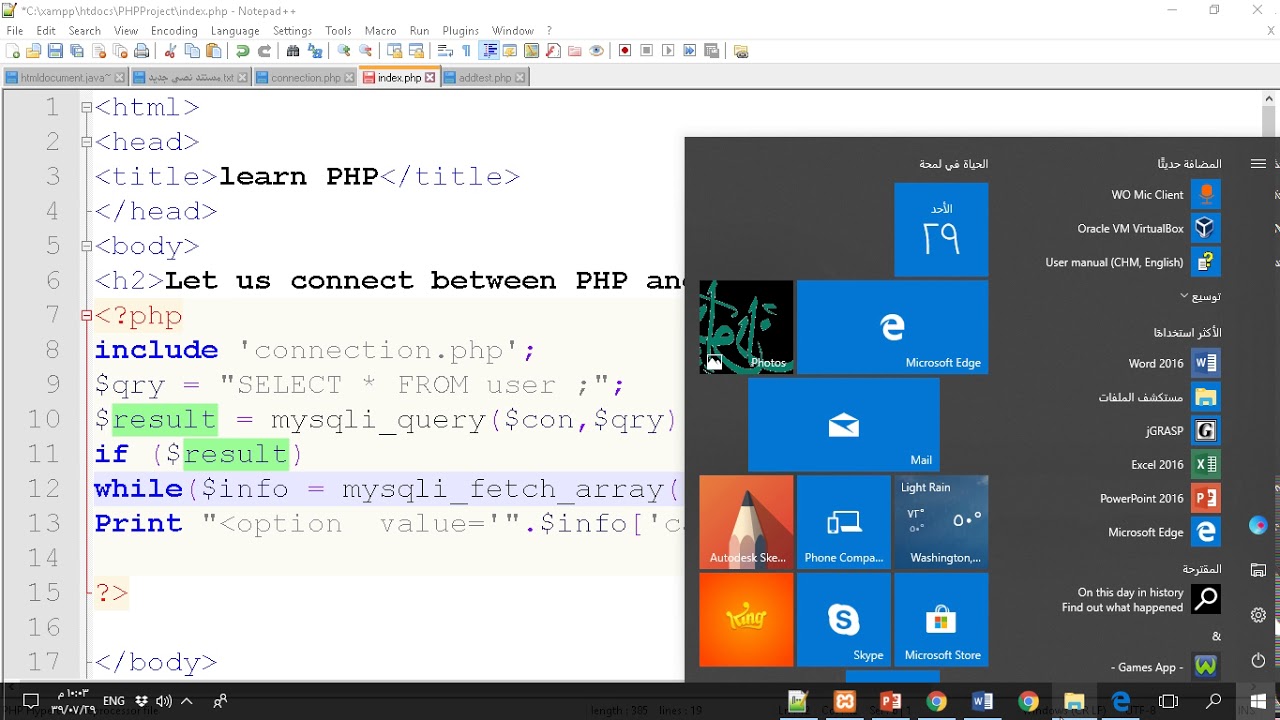Open Excel 2016 in the Start menu

(1175, 464)
